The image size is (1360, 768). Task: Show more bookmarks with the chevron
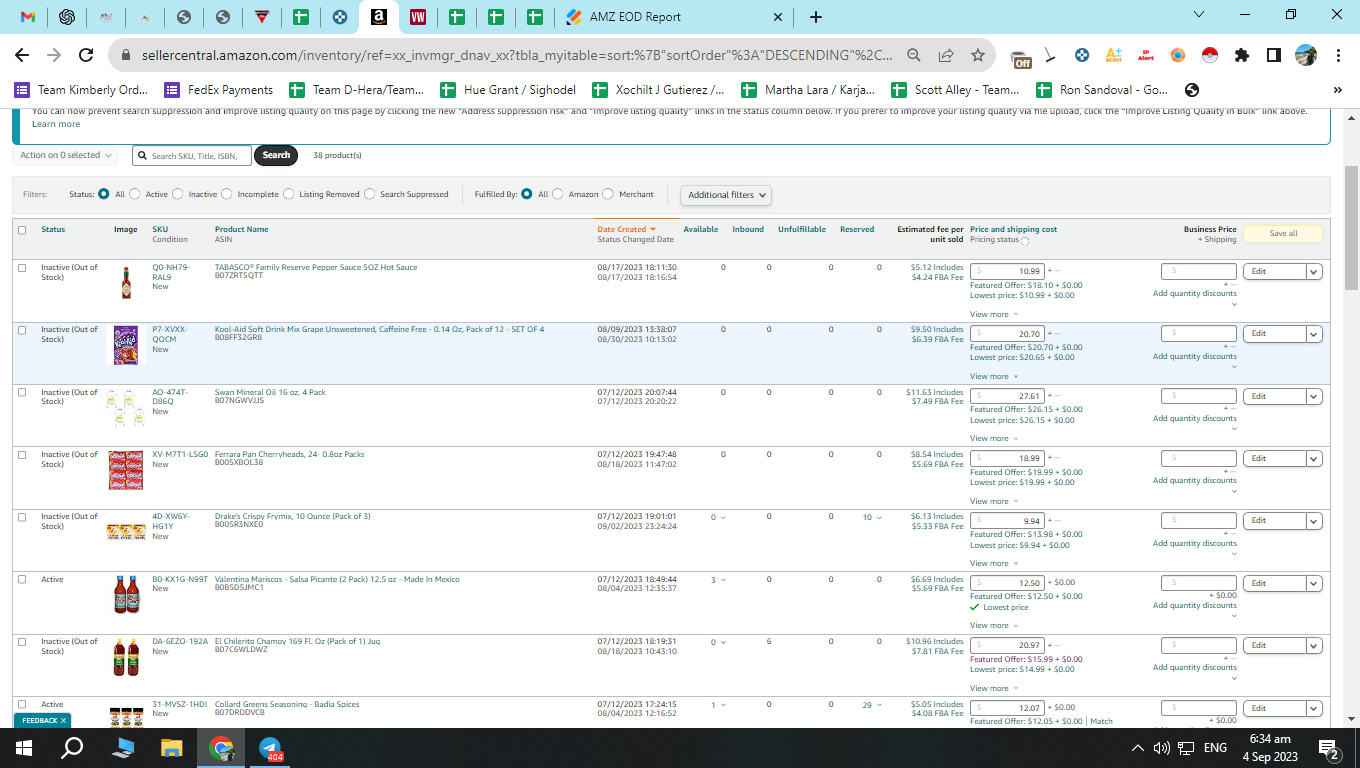pyautogui.click(x=1338, y=90)
